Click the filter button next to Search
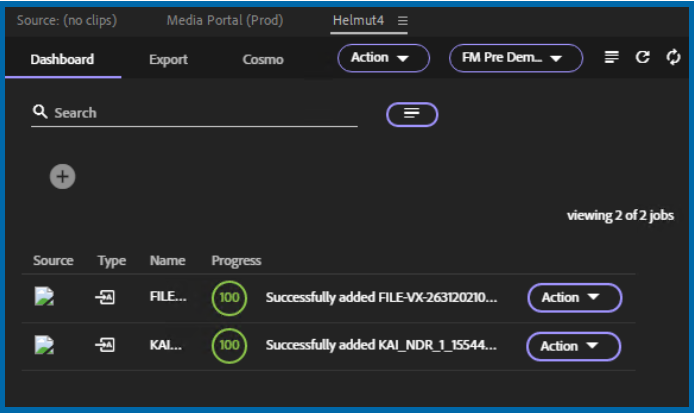Image resolution: width=694 pixels, height=417 pixels. (412, 114)
